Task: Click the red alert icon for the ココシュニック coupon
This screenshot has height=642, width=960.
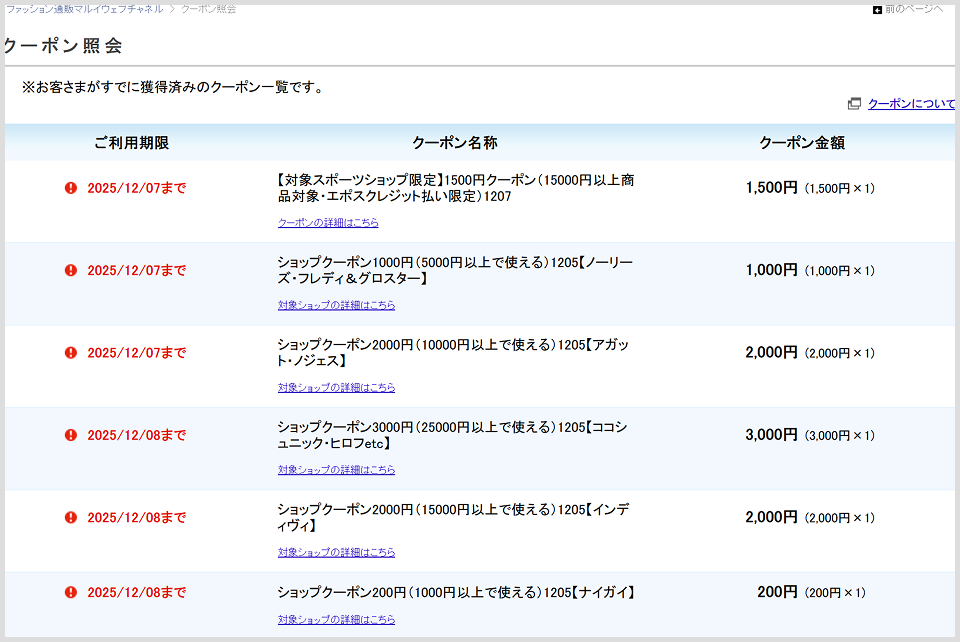Action: coord(71,435)
